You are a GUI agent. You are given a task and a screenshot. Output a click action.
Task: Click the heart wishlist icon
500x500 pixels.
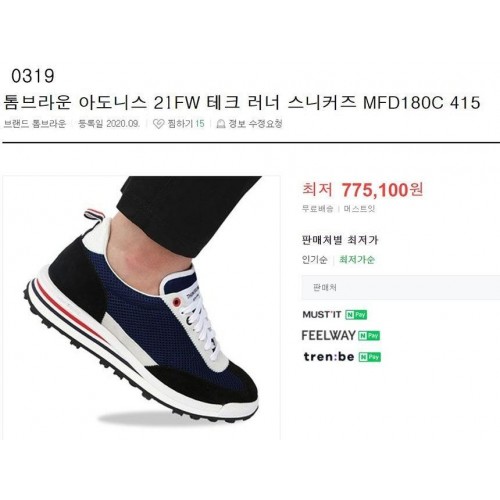tap(158, 124)
